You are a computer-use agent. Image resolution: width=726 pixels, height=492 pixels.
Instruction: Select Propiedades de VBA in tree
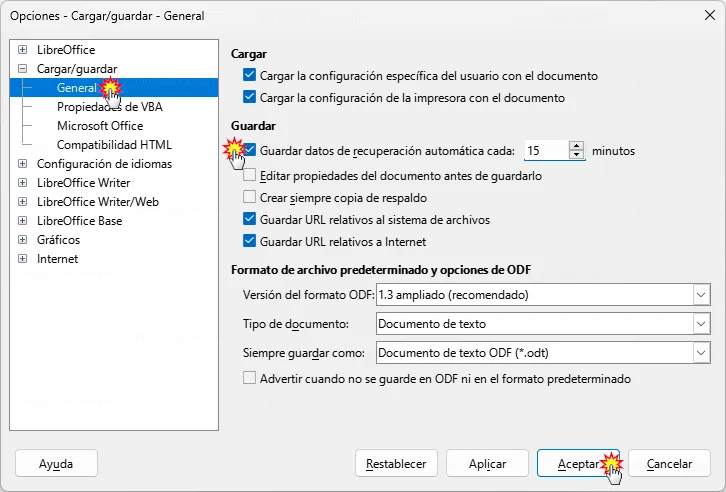point(110,106)
